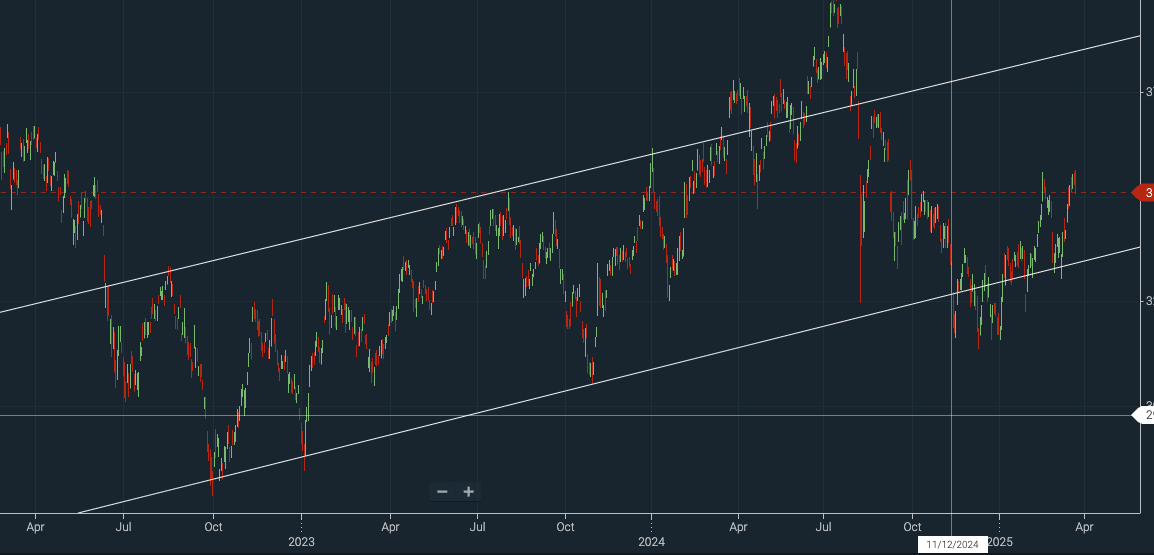
Task: Click the 11/12/2024 crosshair date label
Action: (951, 543)
